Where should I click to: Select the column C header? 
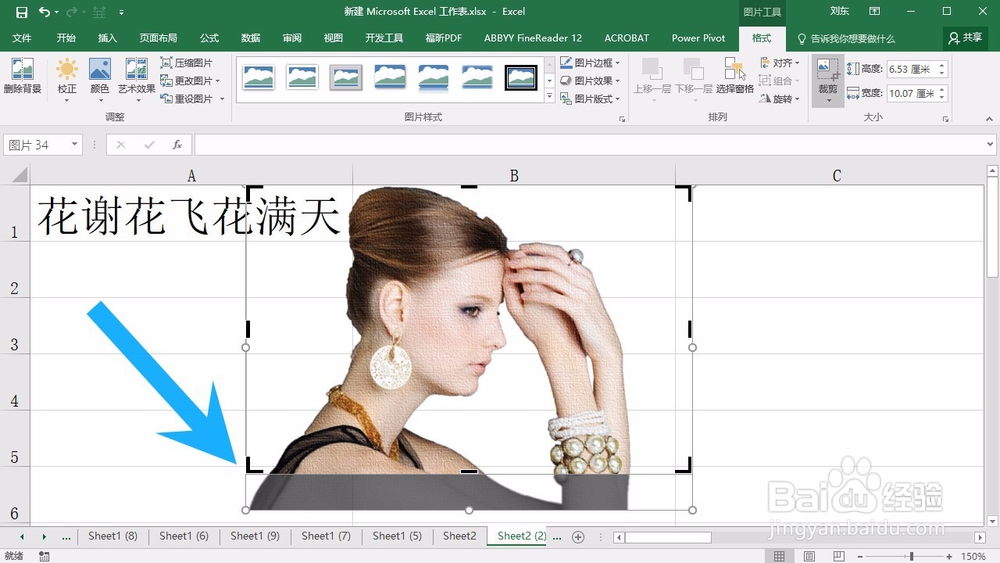836,175
